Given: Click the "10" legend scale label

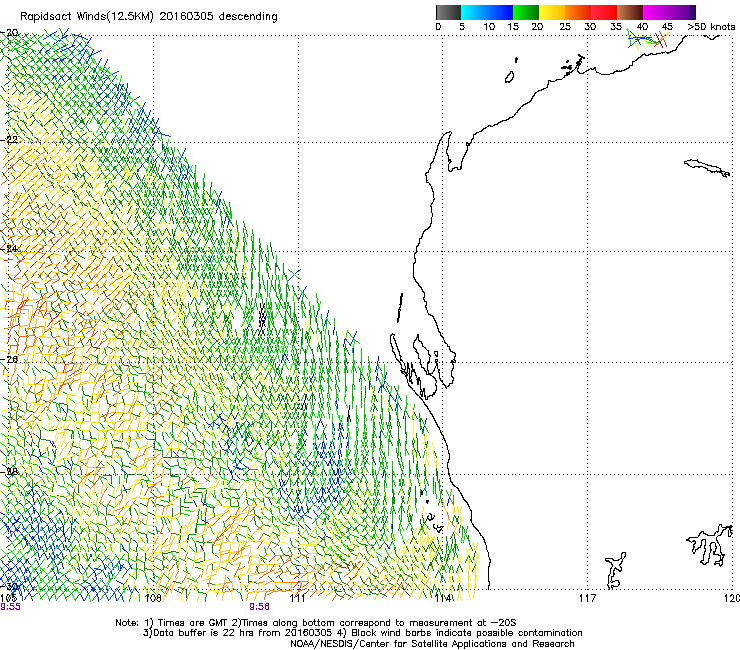Looking at the screenshot, I should (x=489, y=27).
